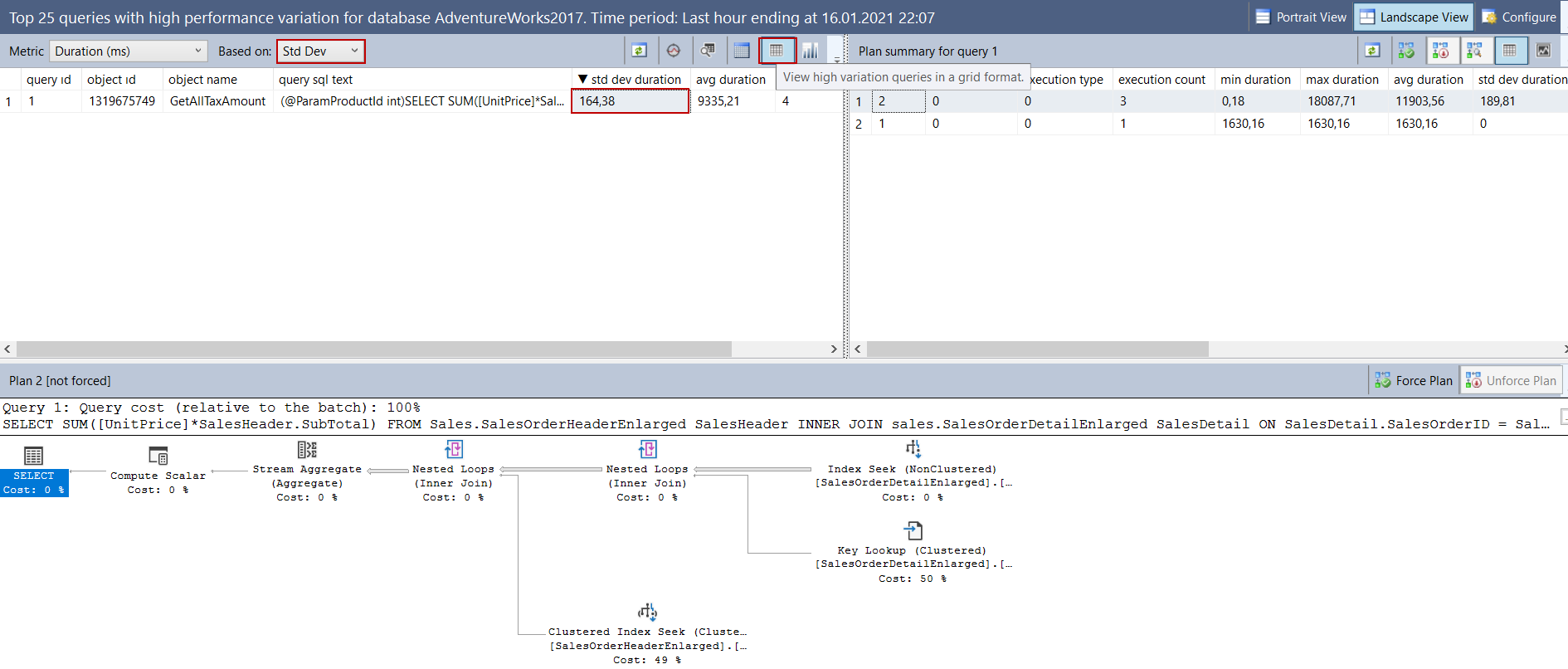Refresh the high variation query list
The image size is (1568, 669).
click(639, 51)
